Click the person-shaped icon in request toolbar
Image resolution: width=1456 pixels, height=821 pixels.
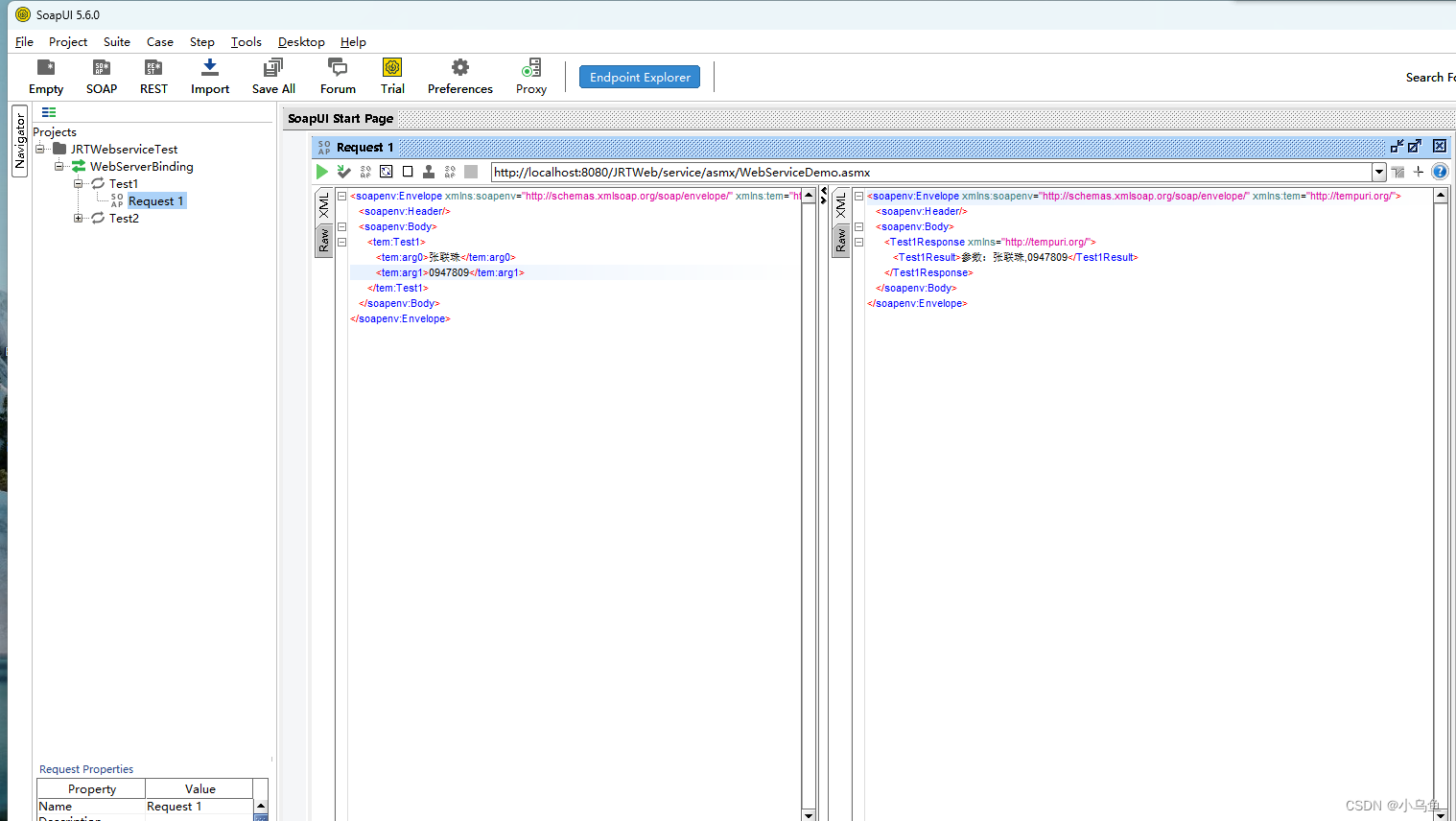point(429,172)
